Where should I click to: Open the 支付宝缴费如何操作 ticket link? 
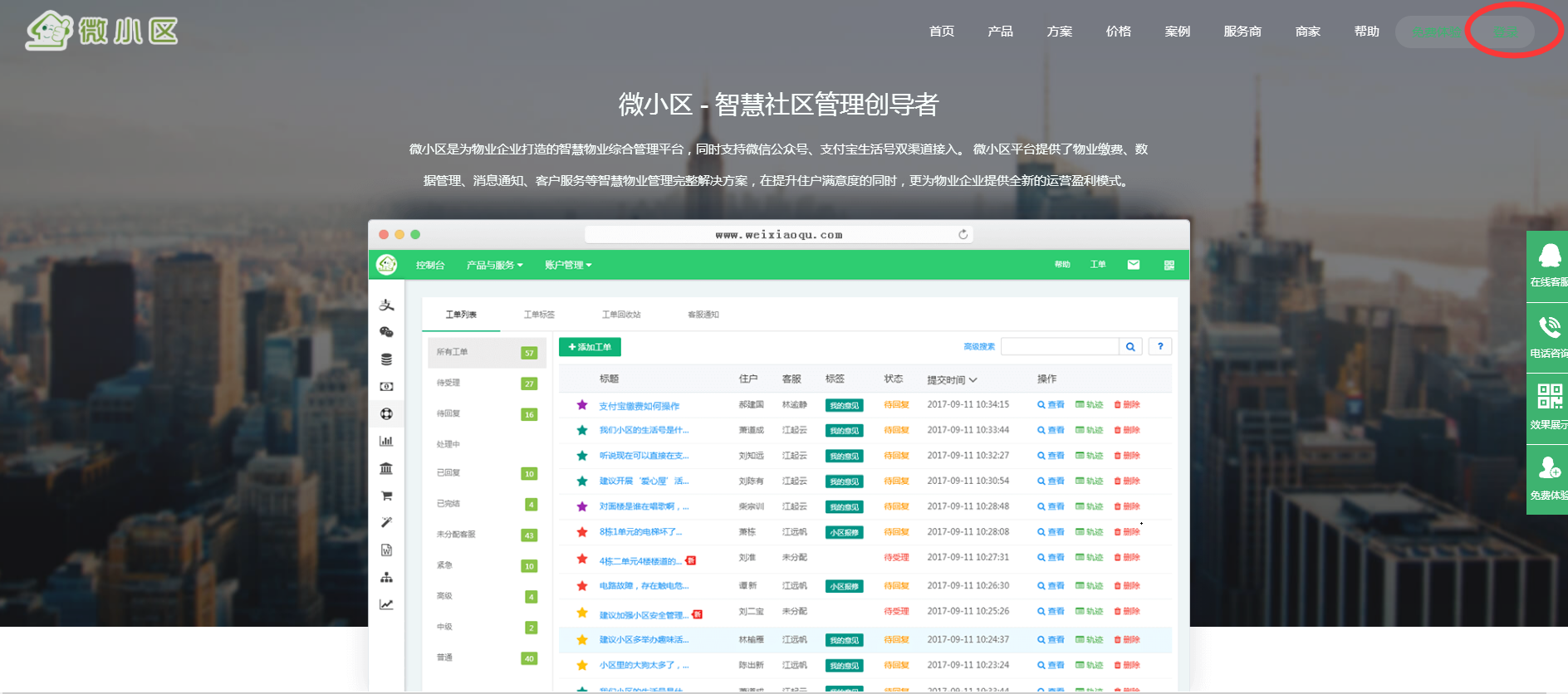point(639,406)
